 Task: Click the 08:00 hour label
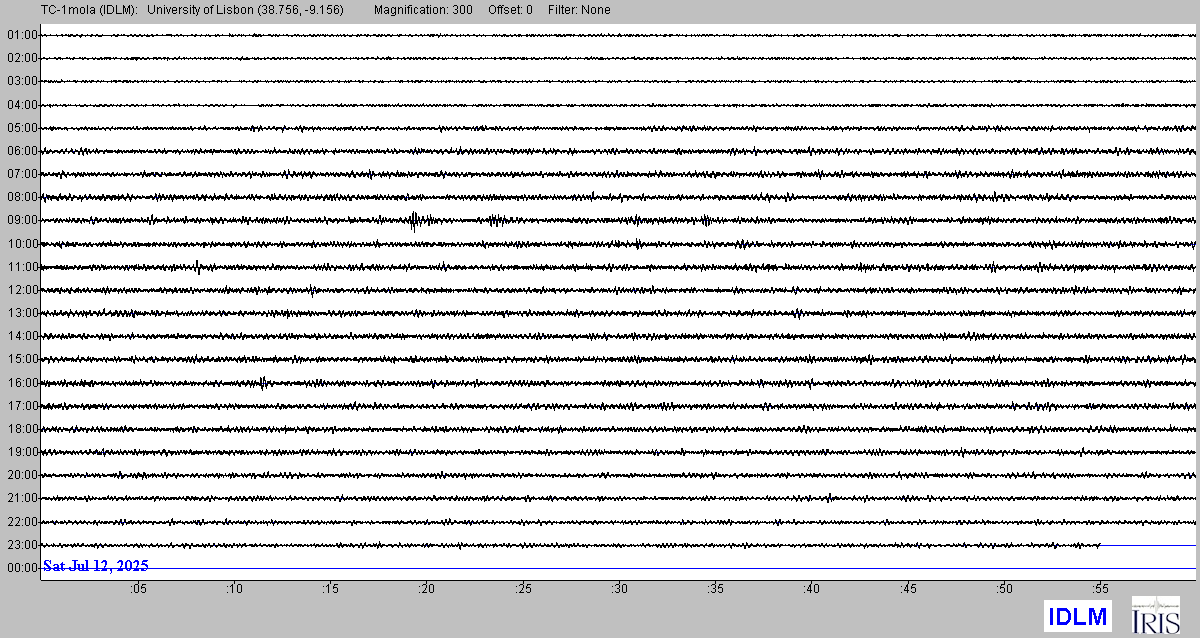(22, 197)
